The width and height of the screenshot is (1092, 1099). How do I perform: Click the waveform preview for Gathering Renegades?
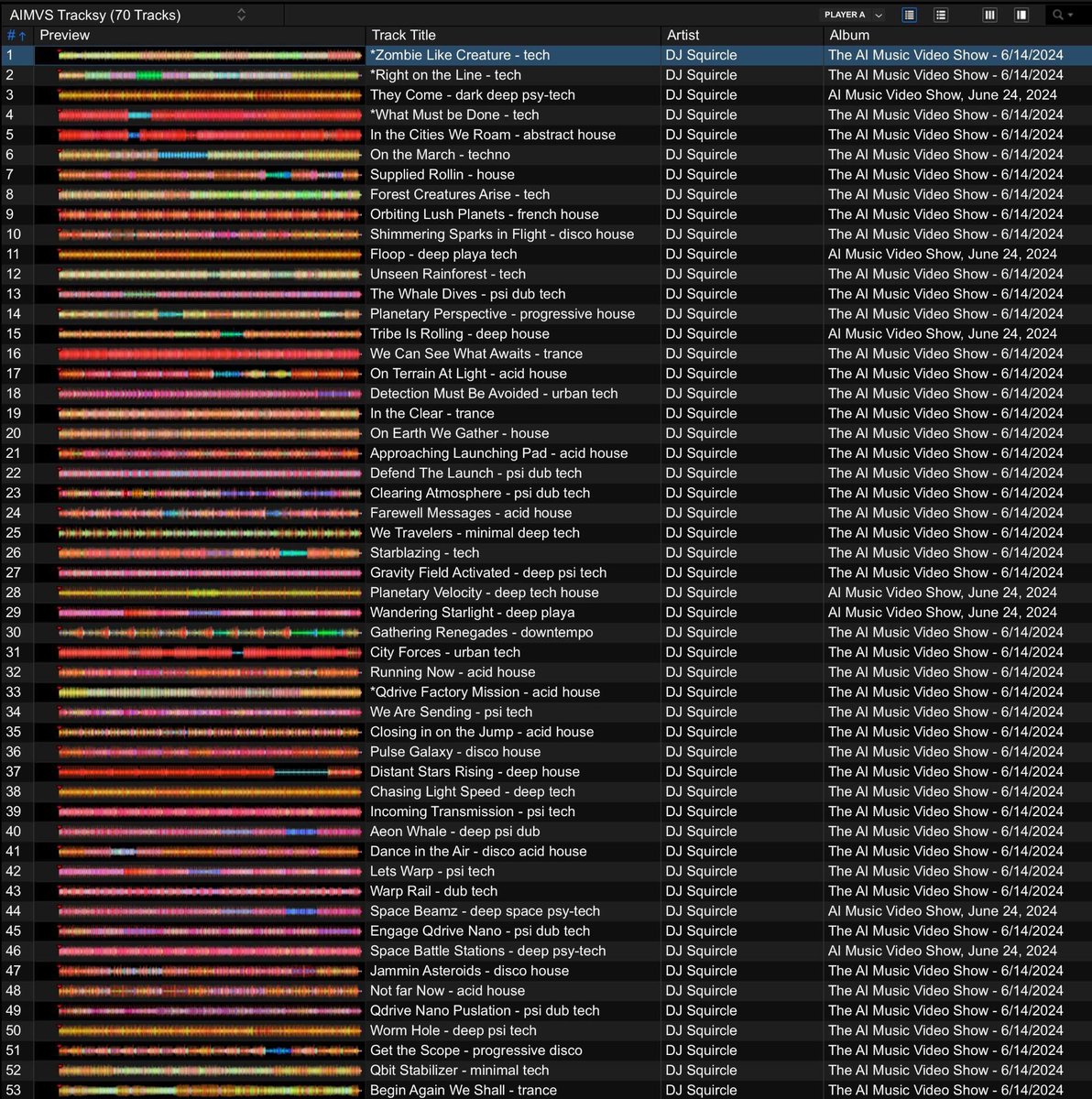click(209, 633)
